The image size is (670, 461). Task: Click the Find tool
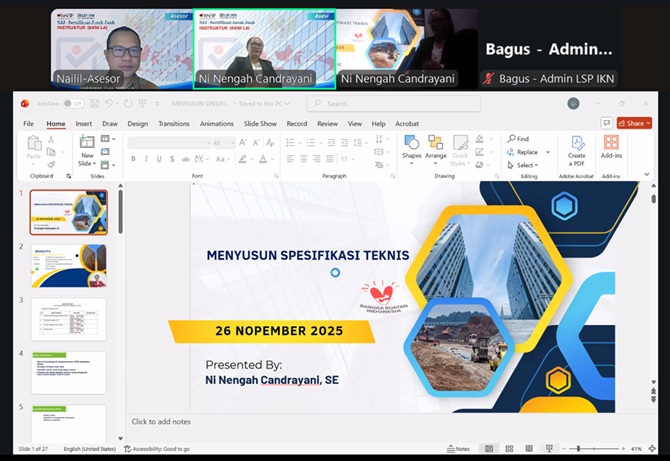(x=522, y=139)
